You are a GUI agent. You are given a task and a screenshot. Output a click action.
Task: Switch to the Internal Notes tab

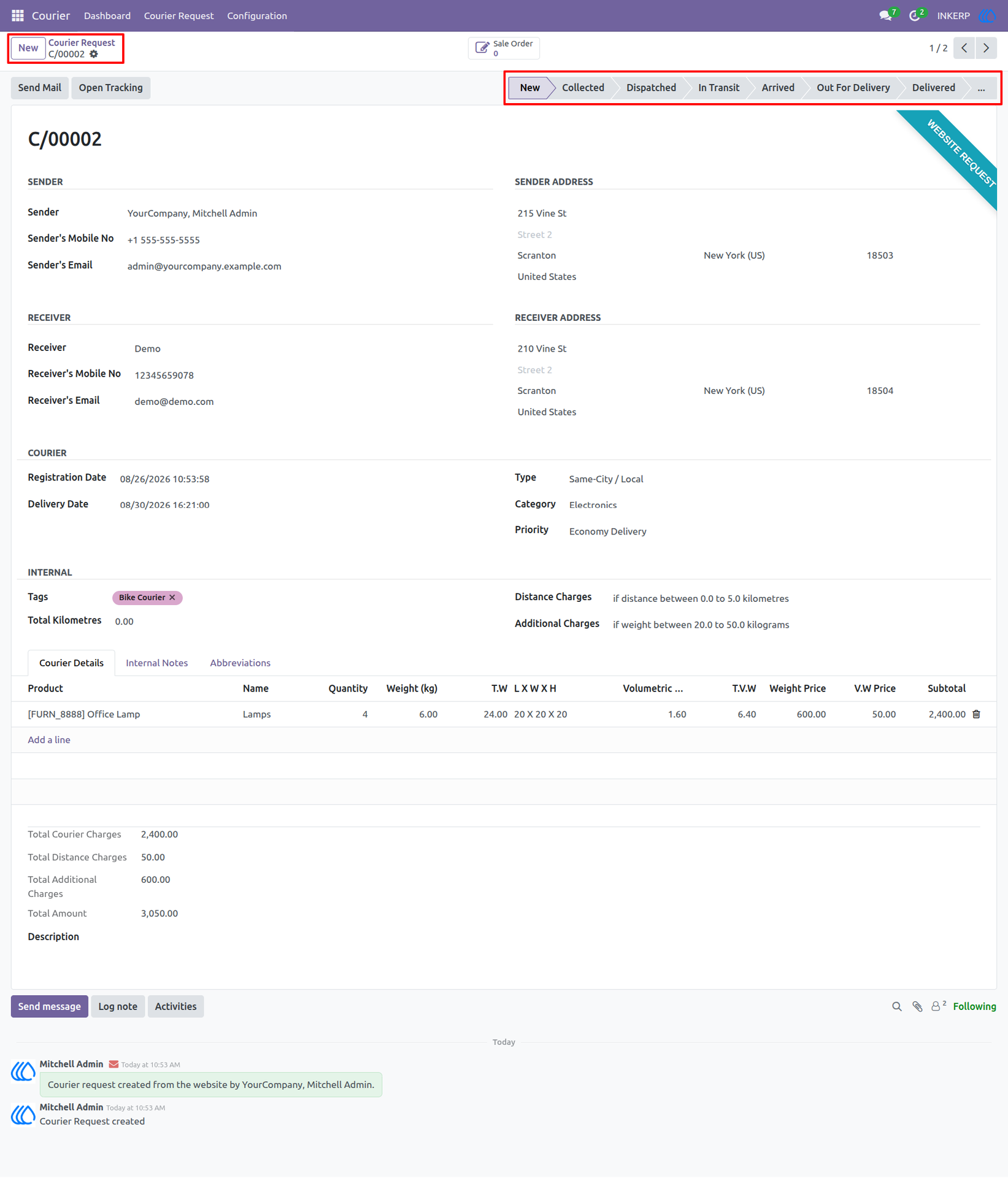point(157,663)
